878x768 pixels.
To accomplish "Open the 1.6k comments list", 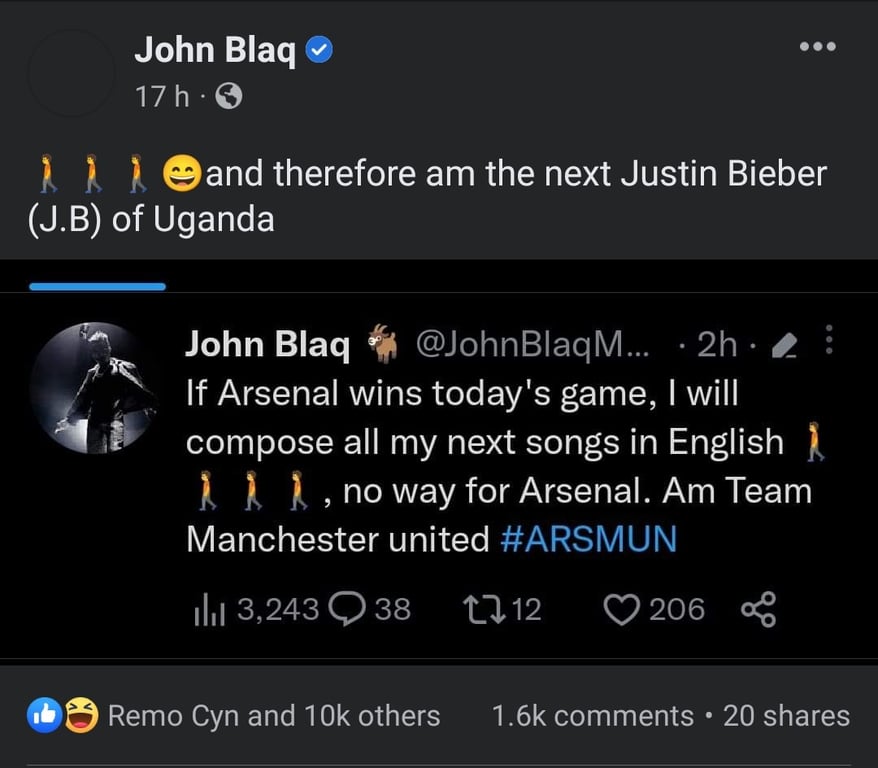I will point(592,716).
